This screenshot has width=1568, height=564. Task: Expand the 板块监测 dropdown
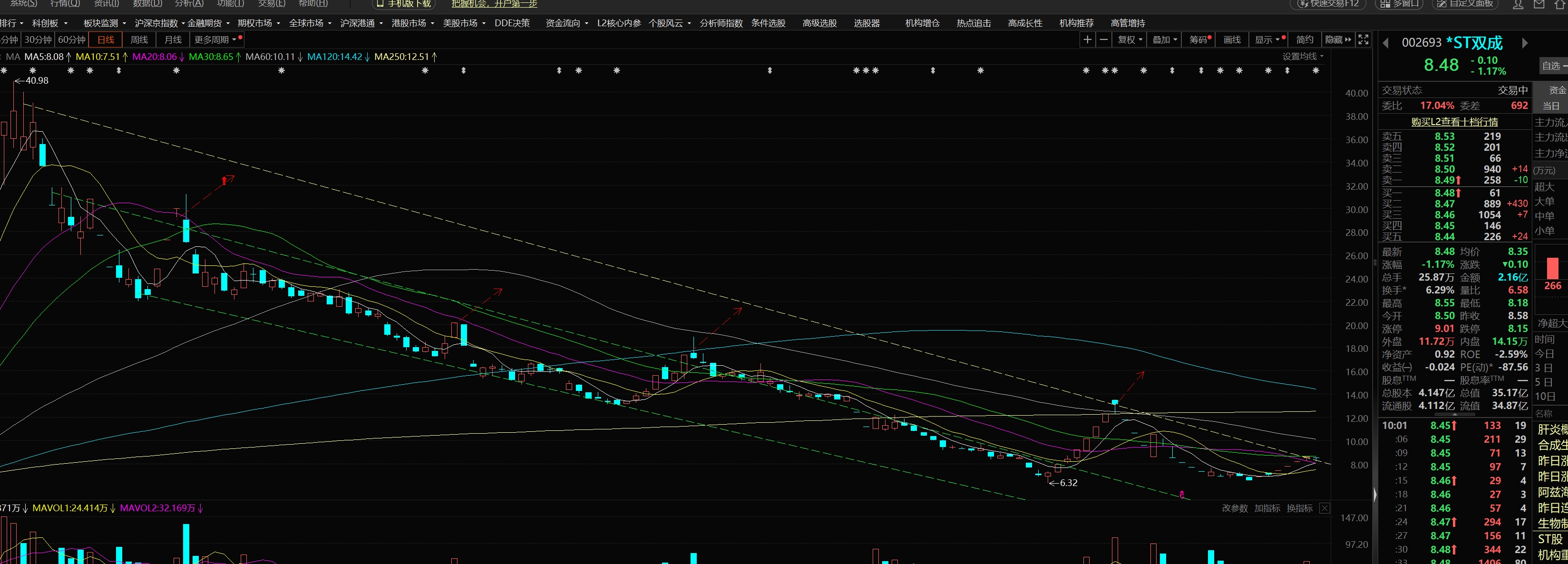click(104, 23)
